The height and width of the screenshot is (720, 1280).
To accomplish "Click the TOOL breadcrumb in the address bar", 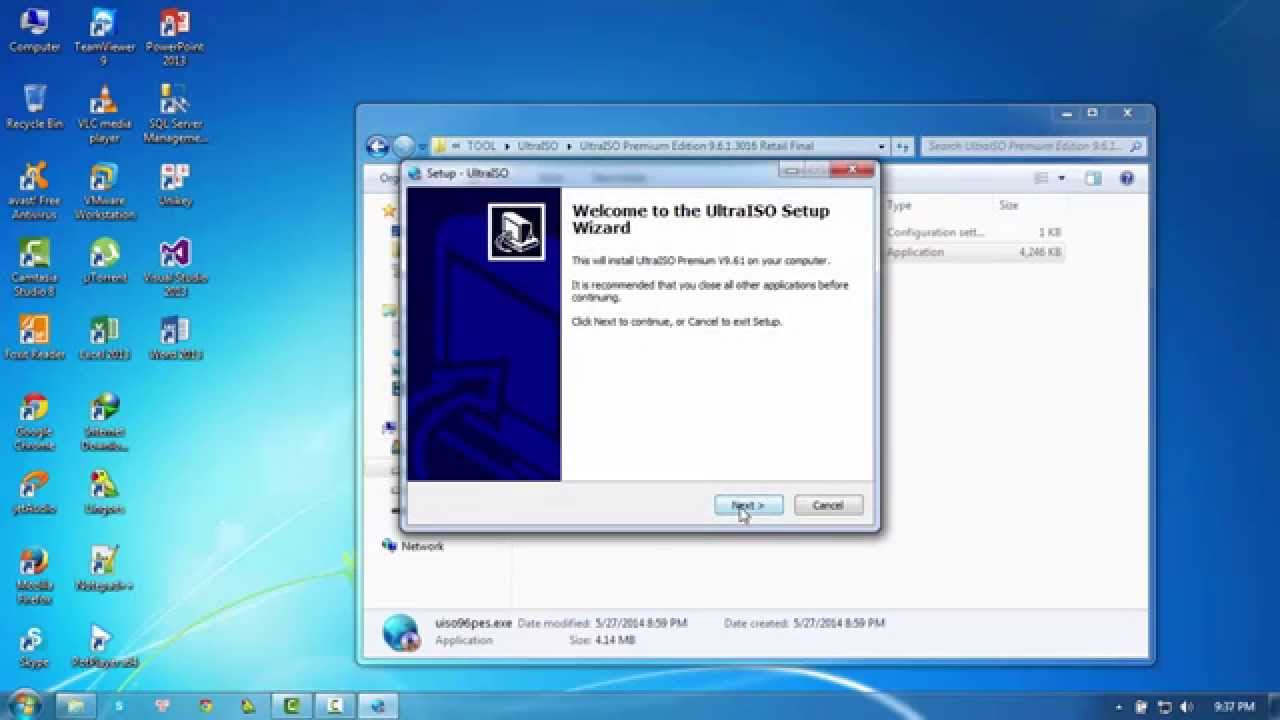I will pyautogui.click(x=481, y=146).
